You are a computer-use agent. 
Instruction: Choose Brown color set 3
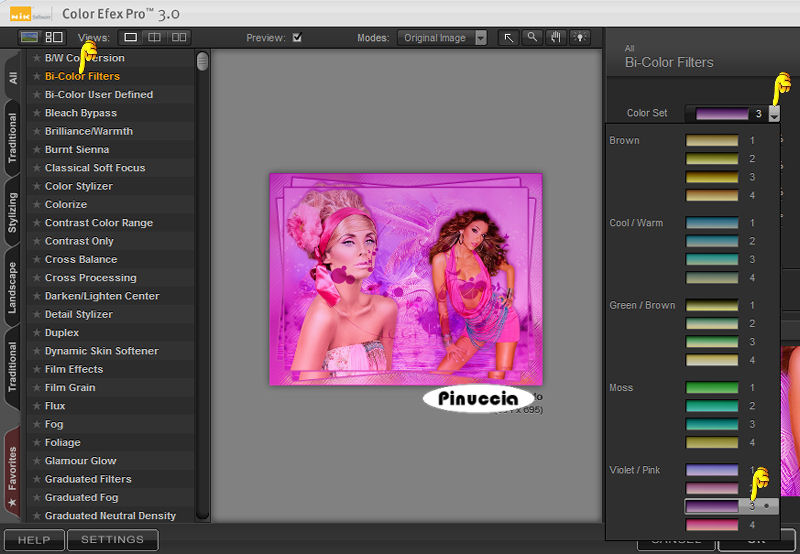(x=712, y=177)
